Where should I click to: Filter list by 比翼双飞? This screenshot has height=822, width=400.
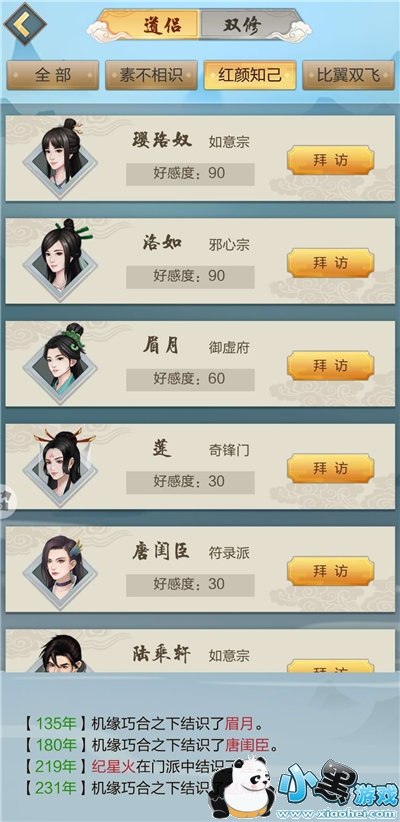tap(348, 75)
